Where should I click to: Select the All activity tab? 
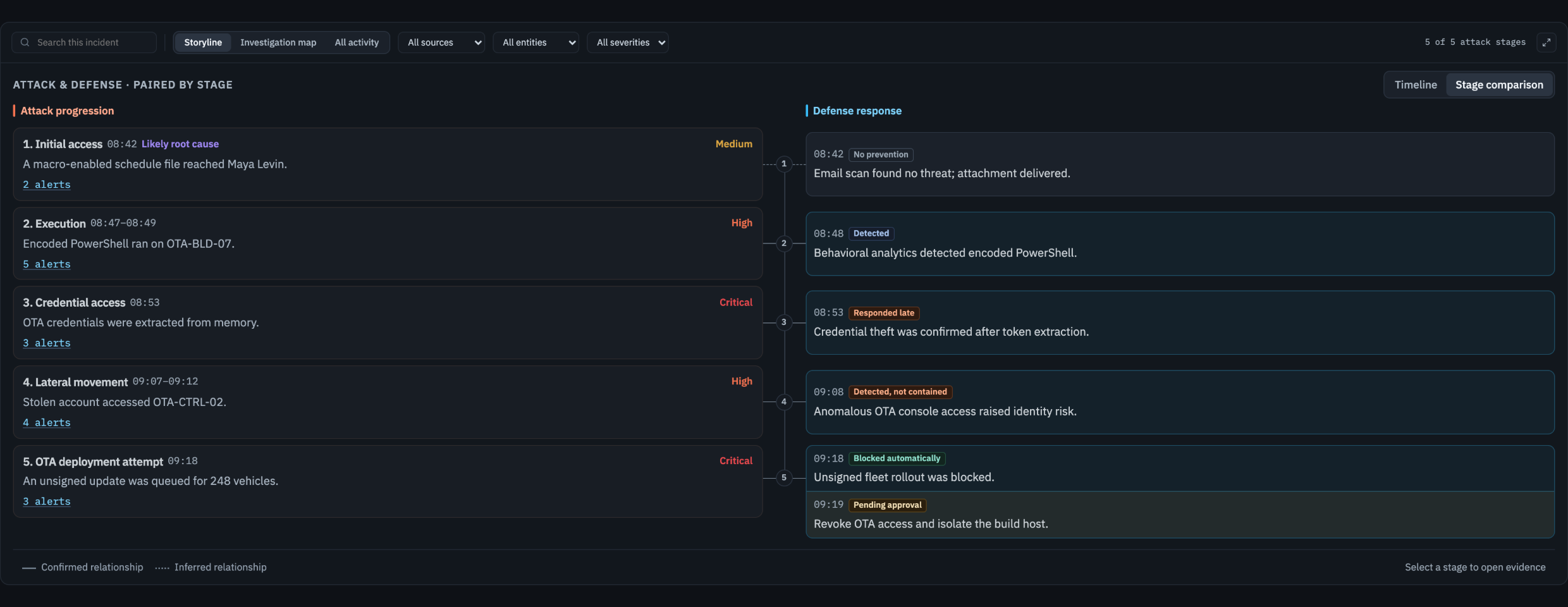tap(357, 42)
